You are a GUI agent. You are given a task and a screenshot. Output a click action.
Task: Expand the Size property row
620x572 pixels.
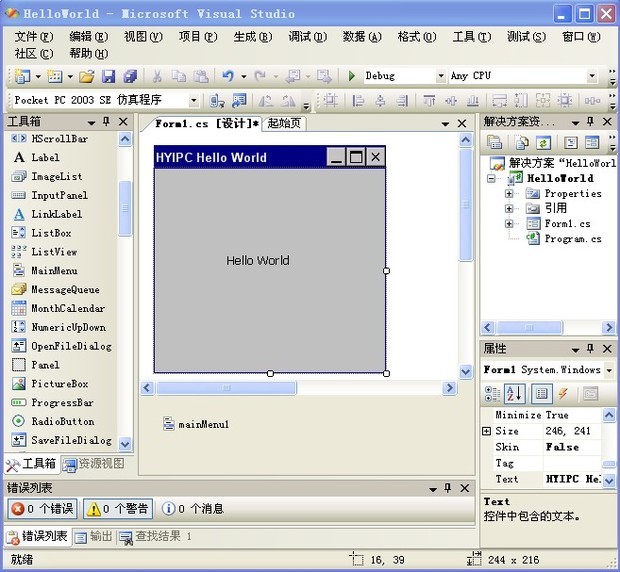pos(487,431)
